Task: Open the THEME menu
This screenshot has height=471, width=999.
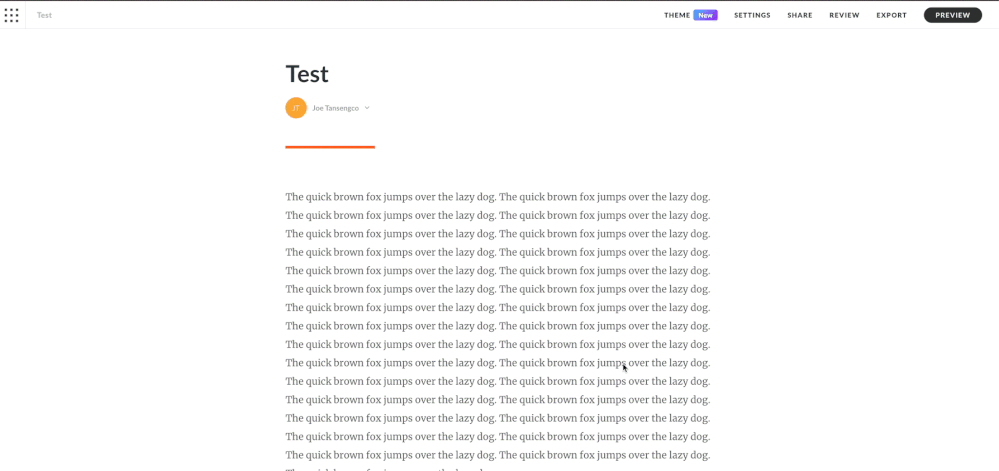Action: [x=677, y=15]
